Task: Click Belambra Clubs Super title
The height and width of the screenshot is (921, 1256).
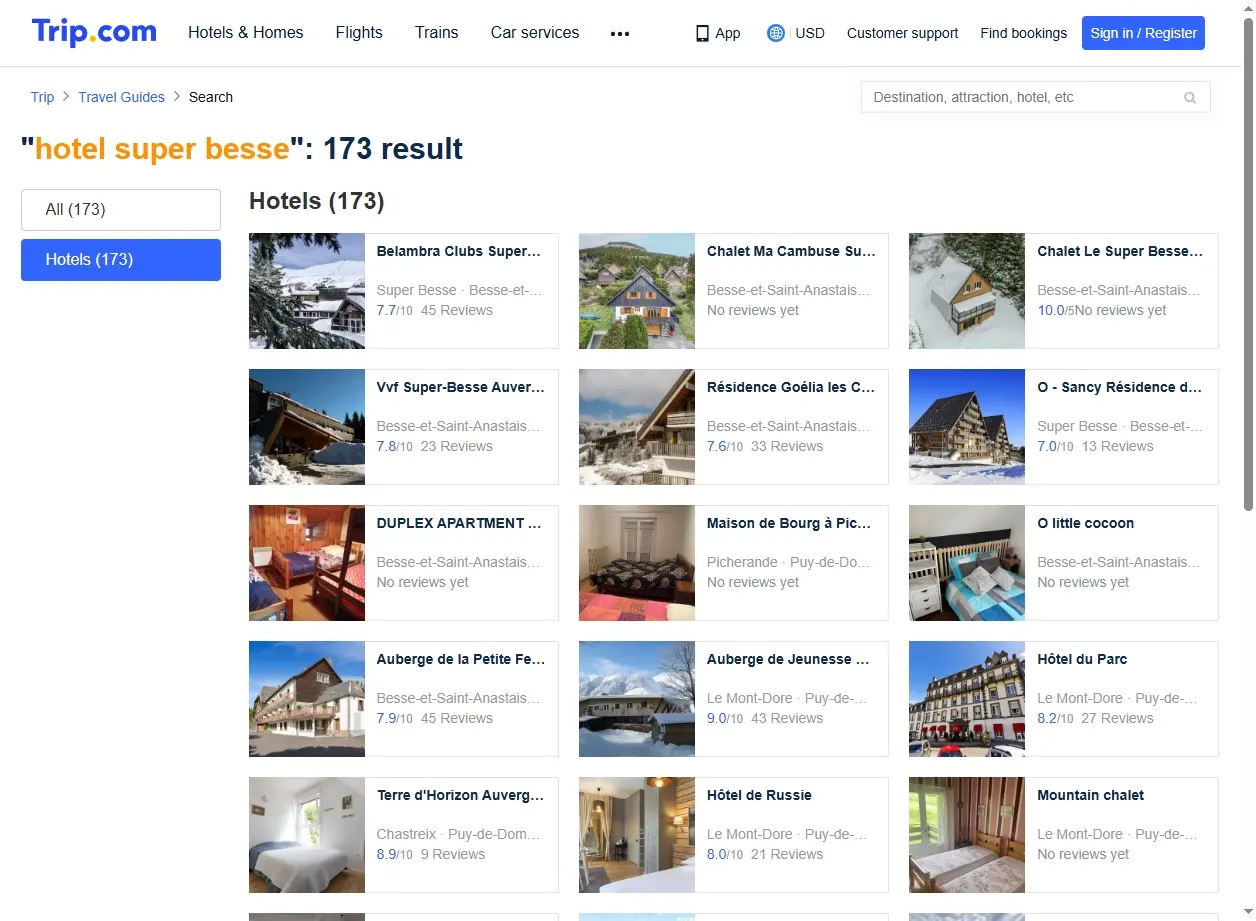Action: coord(458,252)
